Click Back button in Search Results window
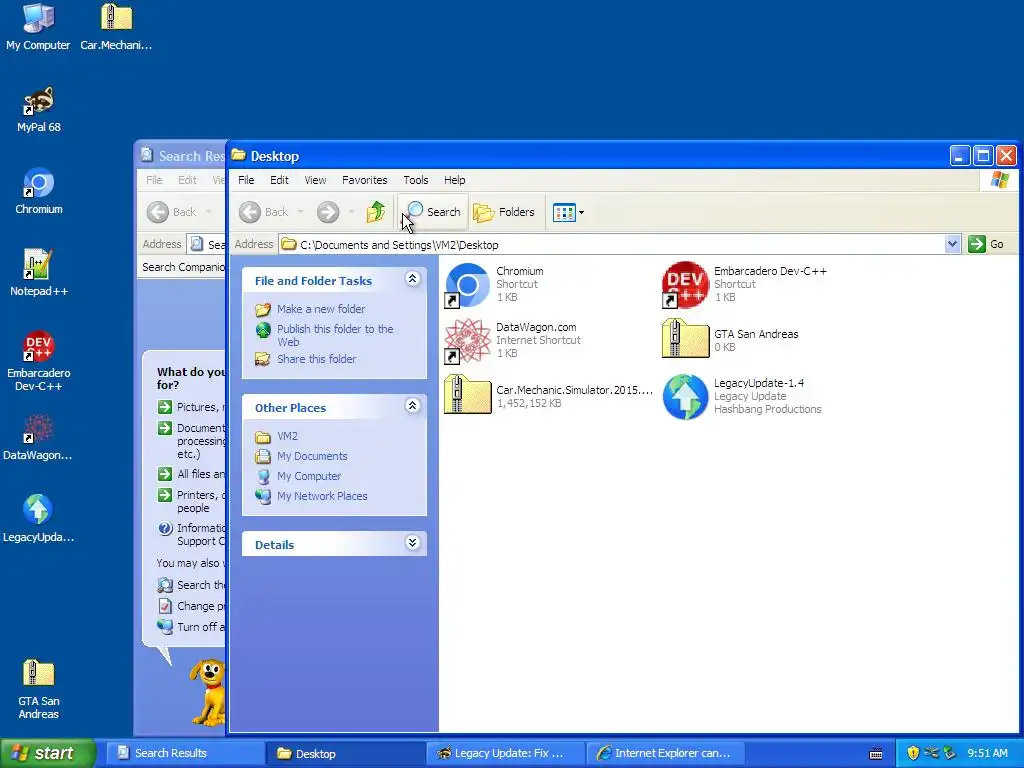The height and width of the screenshot is (768, 1024). click(x=172, y=212)
